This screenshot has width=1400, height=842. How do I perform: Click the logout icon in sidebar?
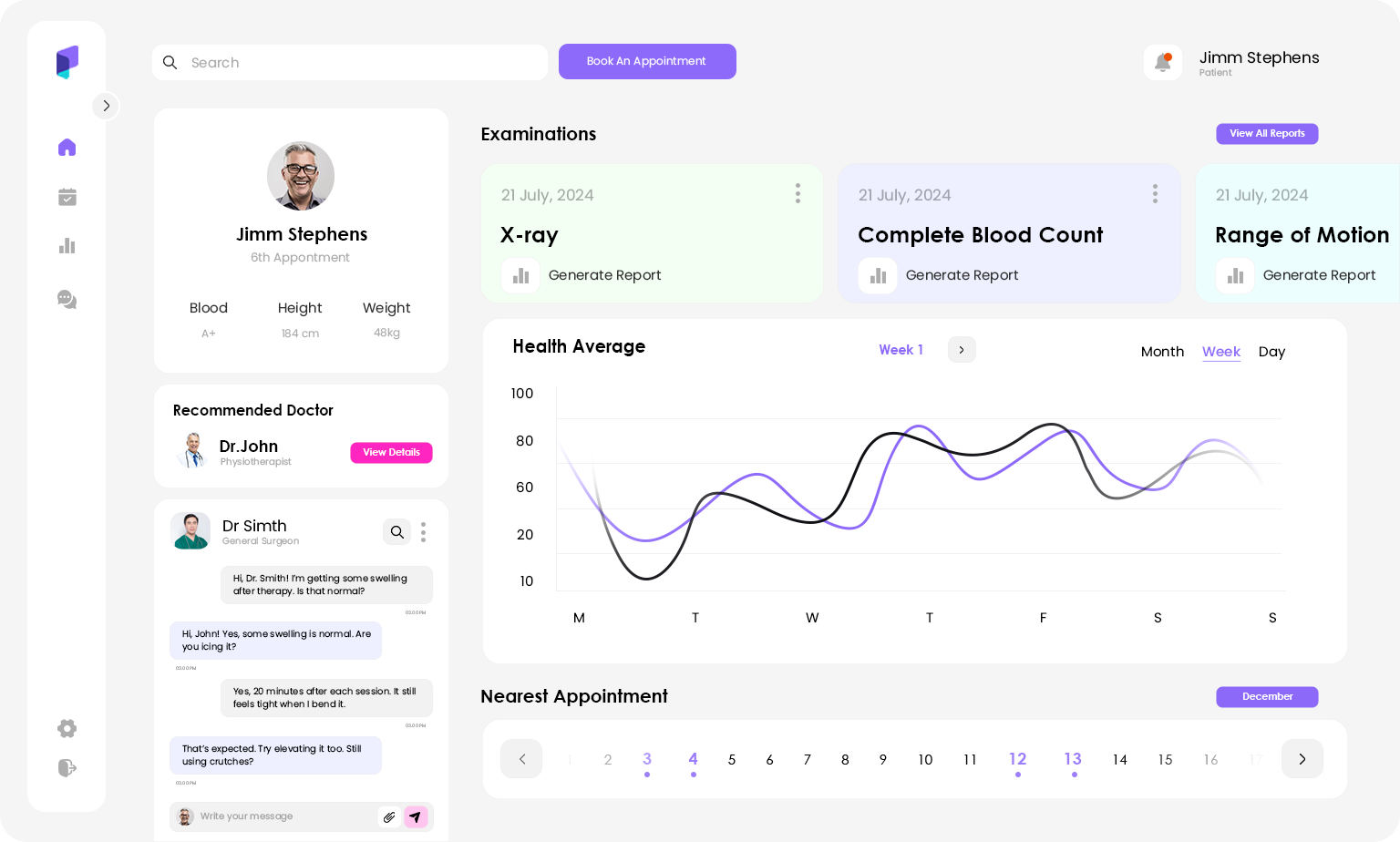[67, 768]
